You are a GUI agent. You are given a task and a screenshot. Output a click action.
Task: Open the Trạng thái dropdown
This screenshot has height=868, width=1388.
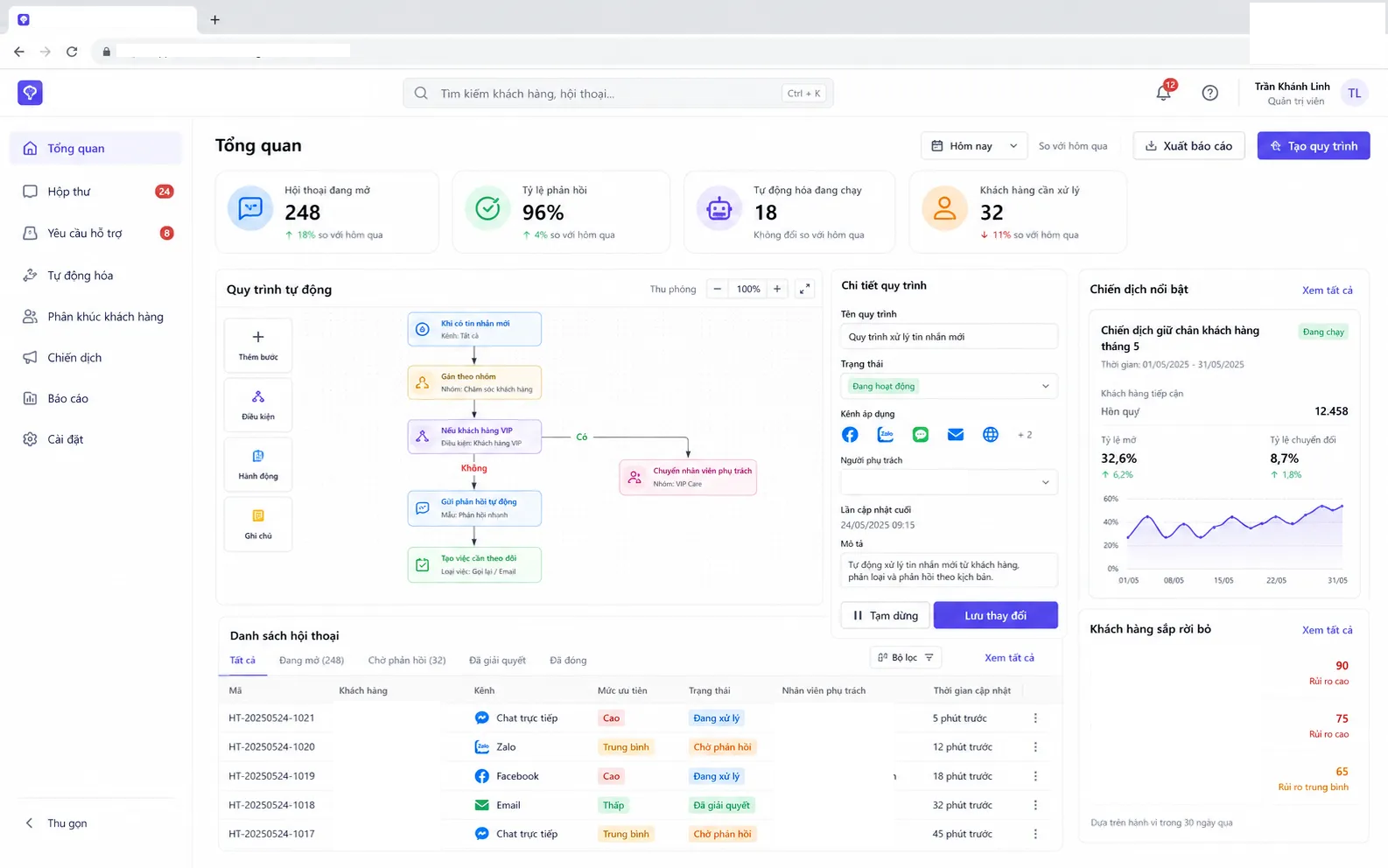click(949, 386)
